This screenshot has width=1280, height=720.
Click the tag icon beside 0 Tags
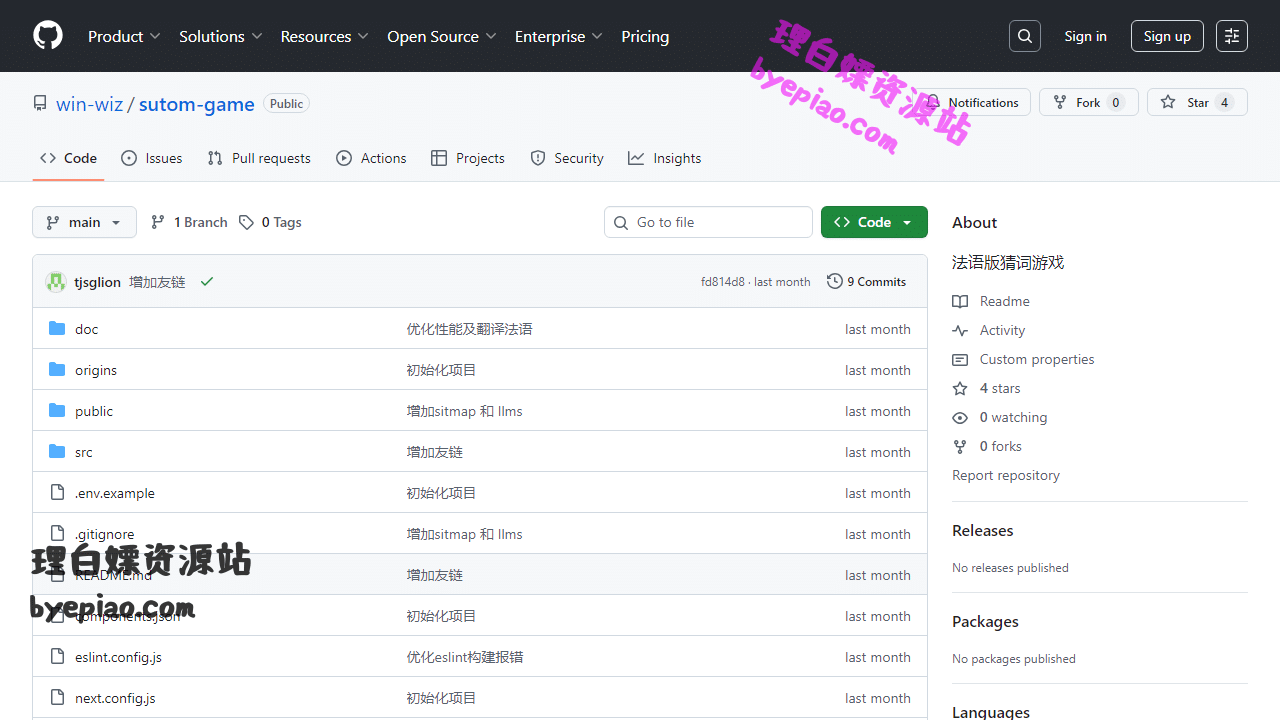246,222
